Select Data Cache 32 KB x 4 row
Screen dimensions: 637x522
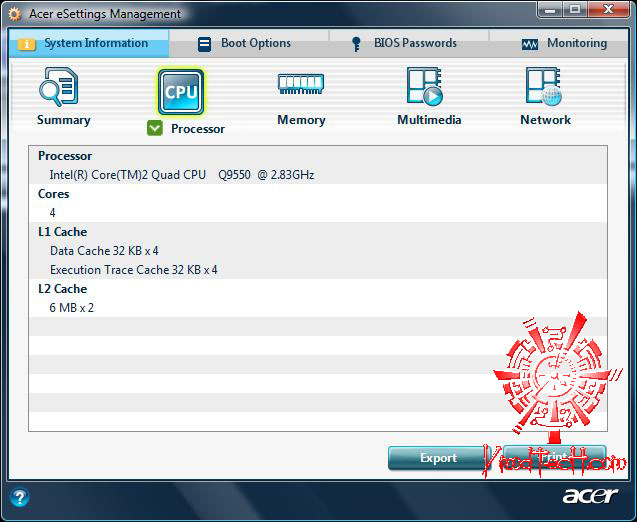[104, 251]
